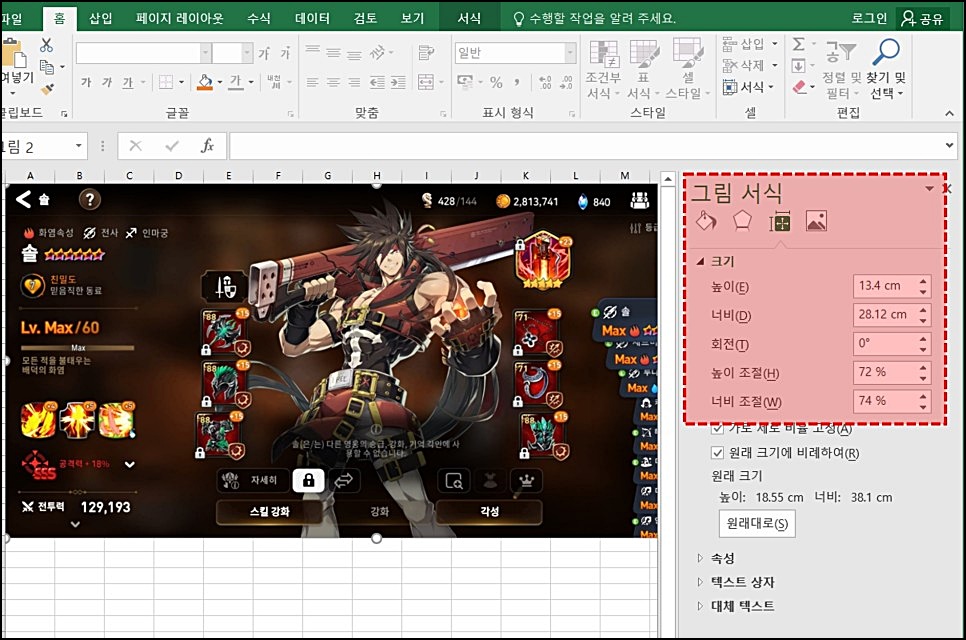Click decrease font size button
This screenshot has height=640, width=966.
pyautogui.click(x=285, y=54)
